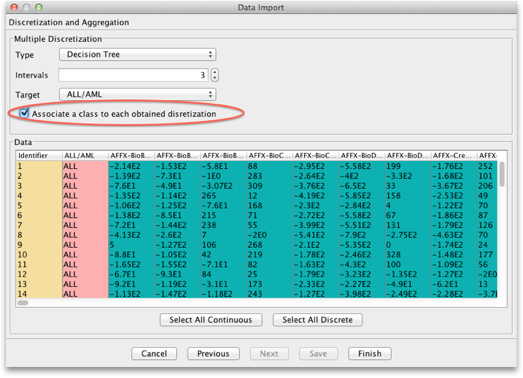Click the grayed-out Next button

click(x=269, y=353)
